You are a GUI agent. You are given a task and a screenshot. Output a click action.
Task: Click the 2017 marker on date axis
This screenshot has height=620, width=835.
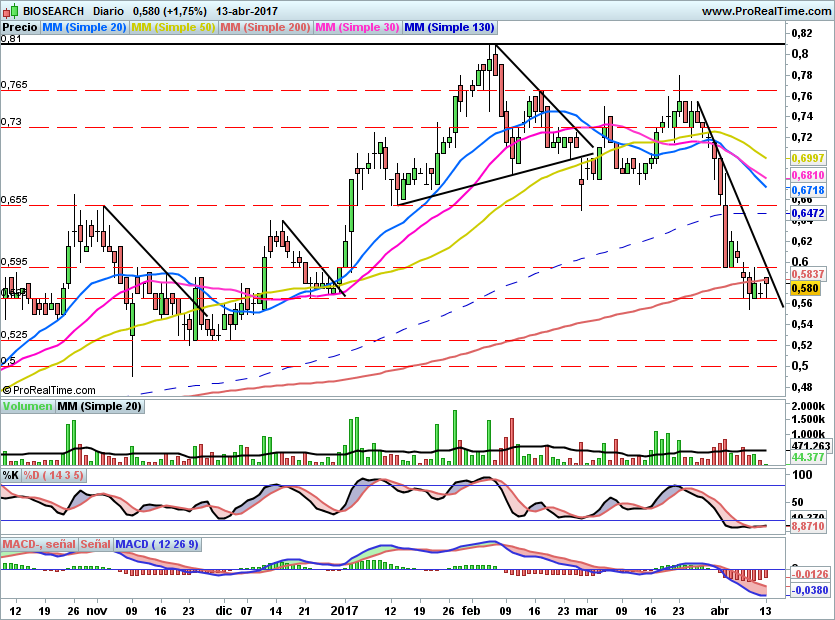click(345, 610)
